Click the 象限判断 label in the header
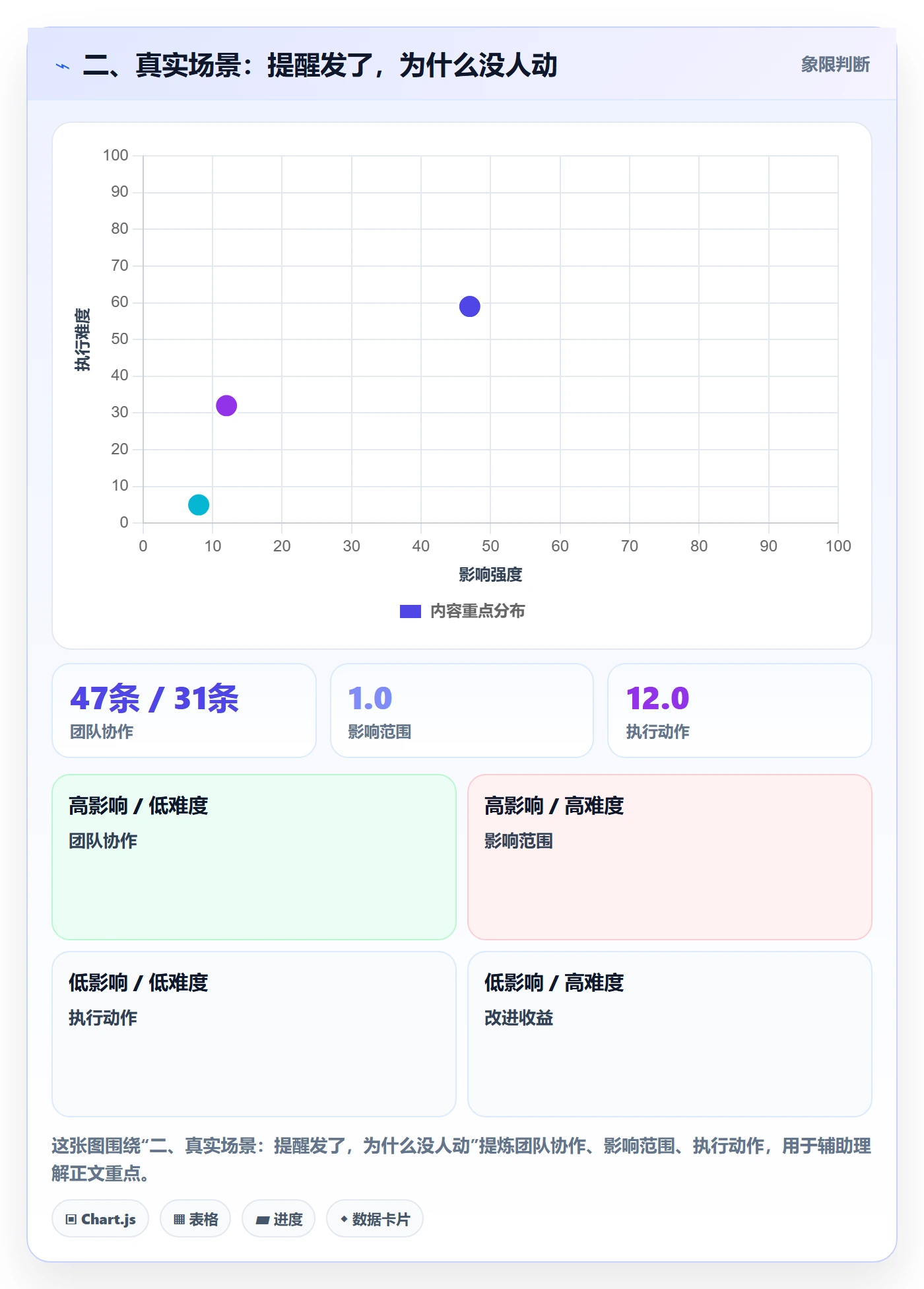Image resolution: width=924 pixels, height=1289 pixels. pyautogui.click(x=835, y=65)
